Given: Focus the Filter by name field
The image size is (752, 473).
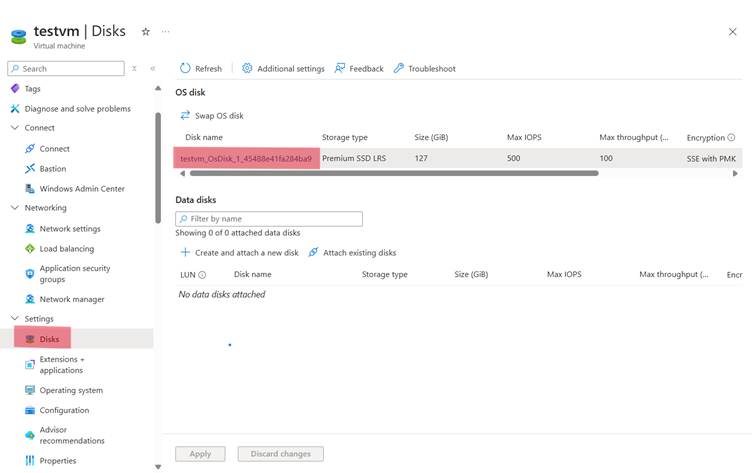Looking at the screenshot, I should (269, 219).
